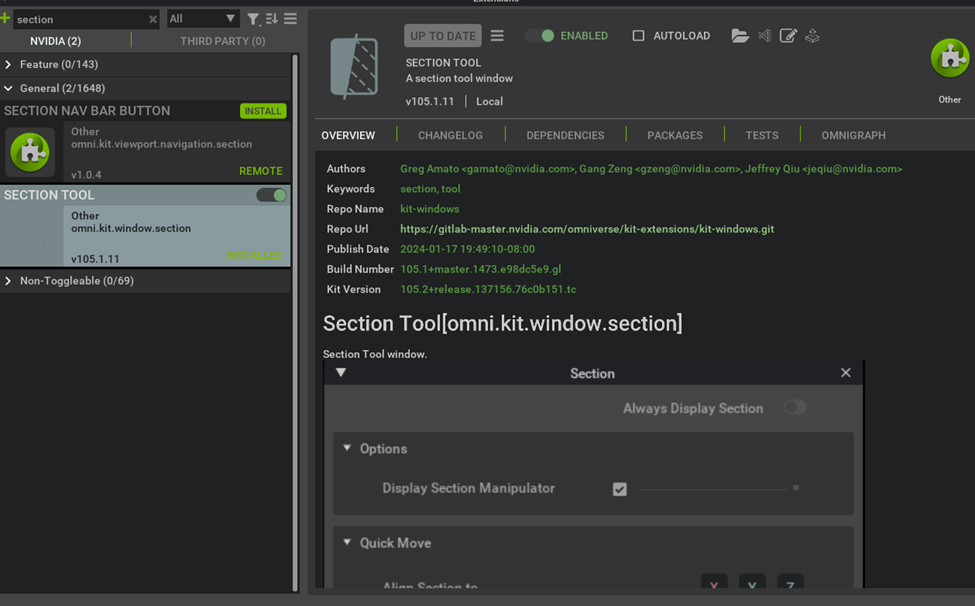Image resolution: width=975 pixels, height=606 pixels.
Task: Open the PACKAGES tab
Action: [675, 135]
